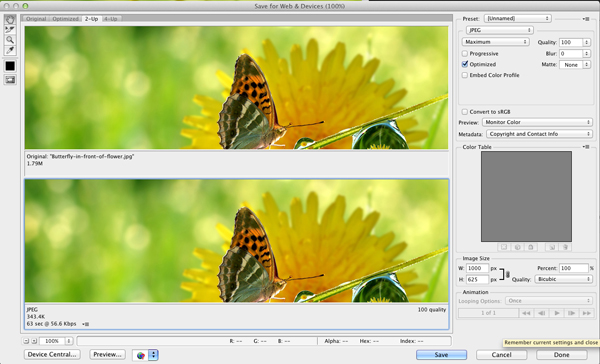600x364 pixels.
Task: Open the 100% zoom level dropdown
Action: point(55,341)
